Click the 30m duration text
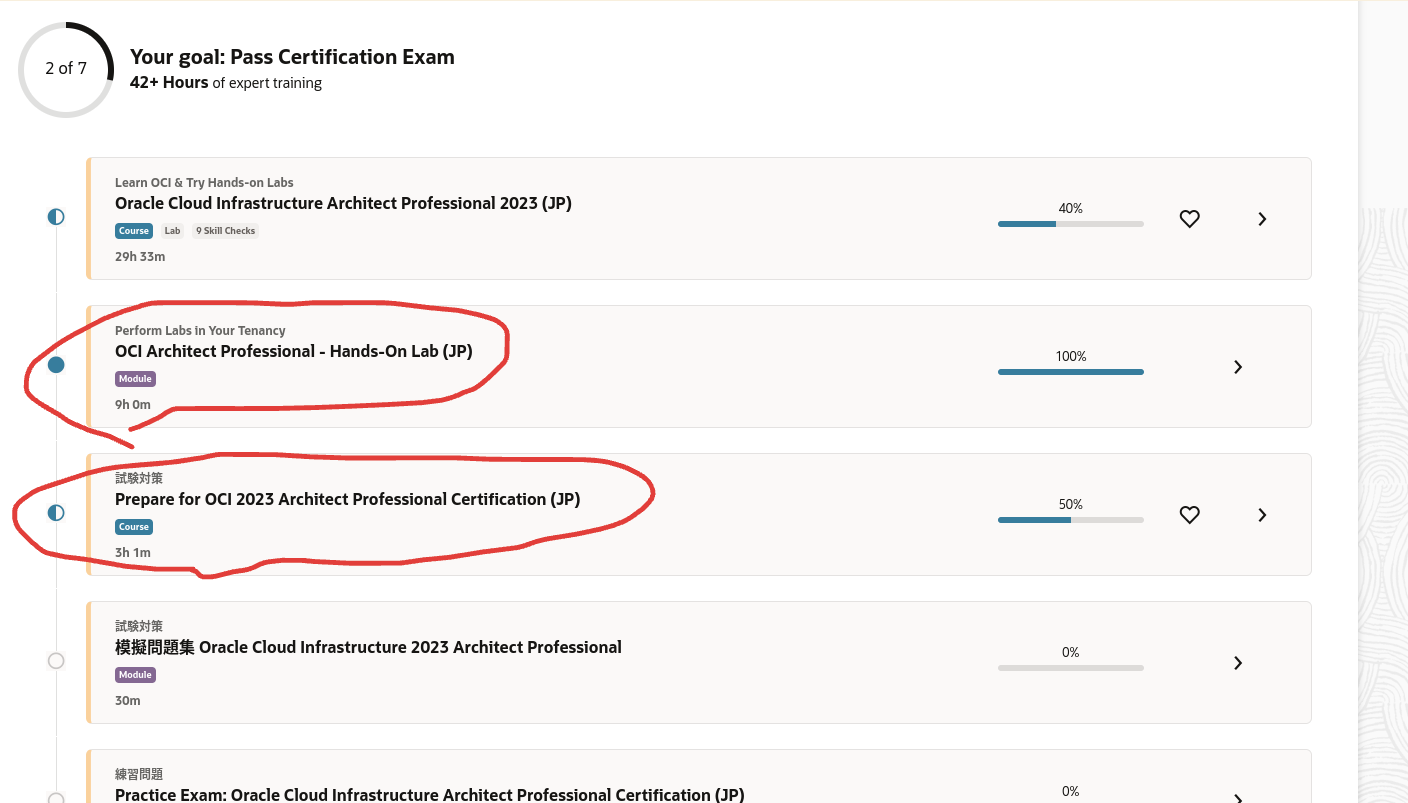 click(128, 701)
